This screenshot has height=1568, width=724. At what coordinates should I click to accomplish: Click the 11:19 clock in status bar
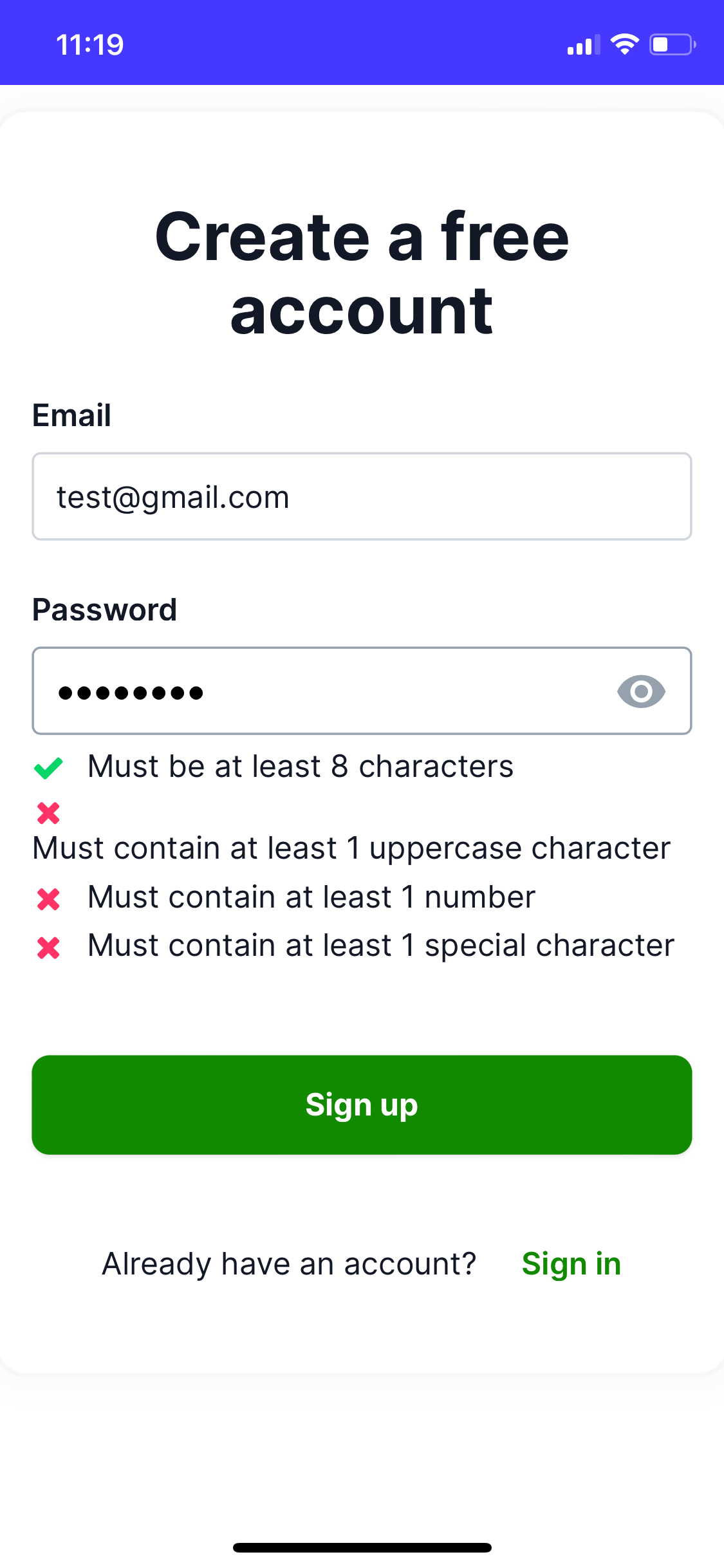click(90, 45)
